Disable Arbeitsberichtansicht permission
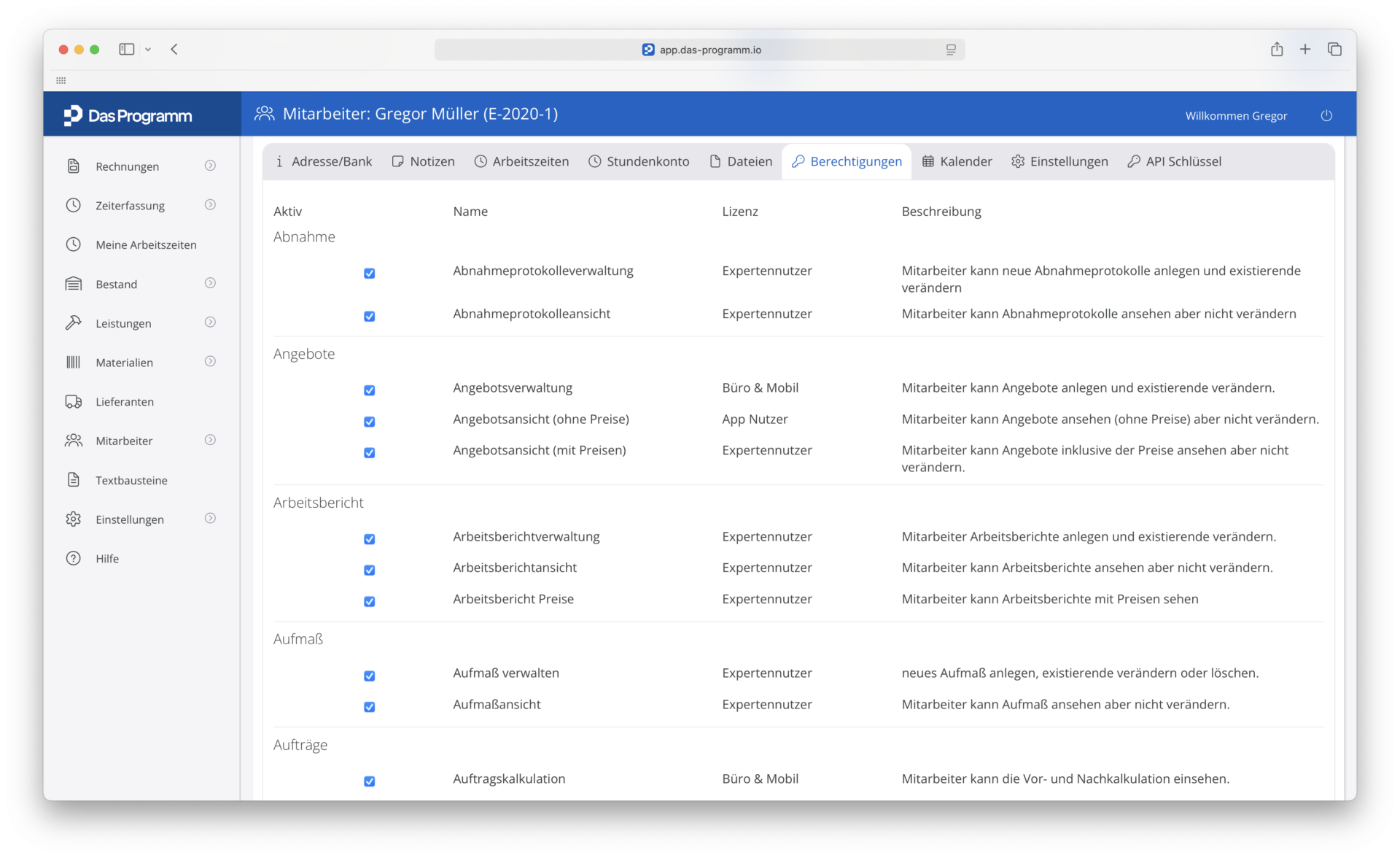This screenshot has height=858, width=1400. point(370,570)
